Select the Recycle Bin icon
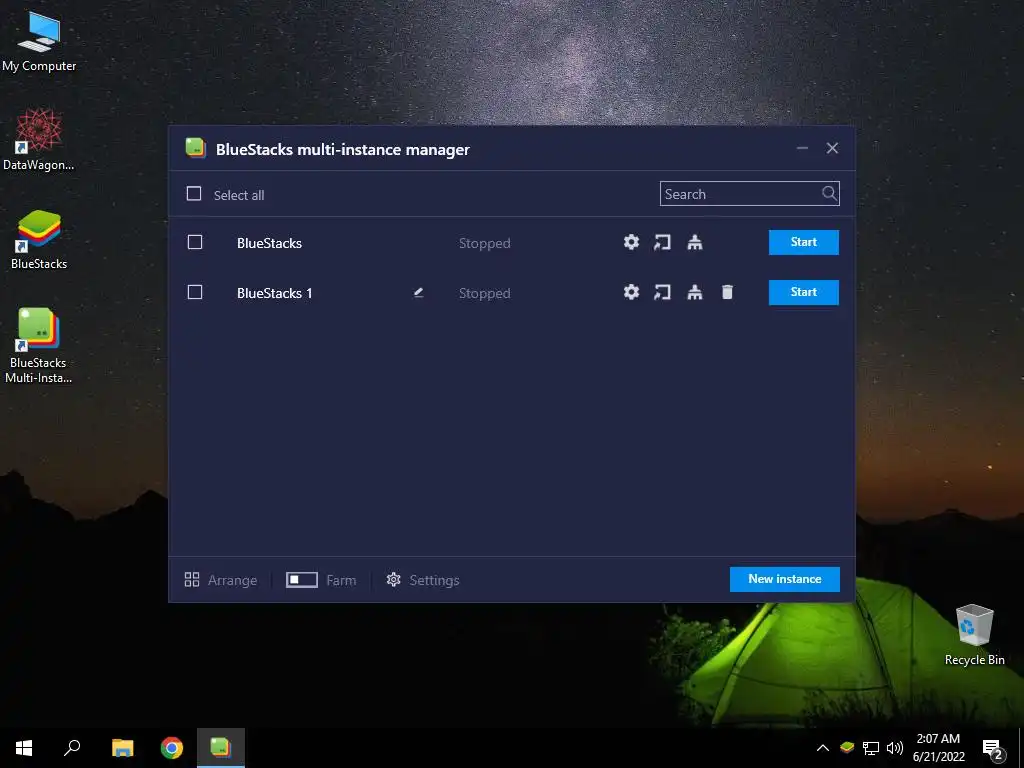The width and height of the screenshot is (1024, 768). [974, 634]
